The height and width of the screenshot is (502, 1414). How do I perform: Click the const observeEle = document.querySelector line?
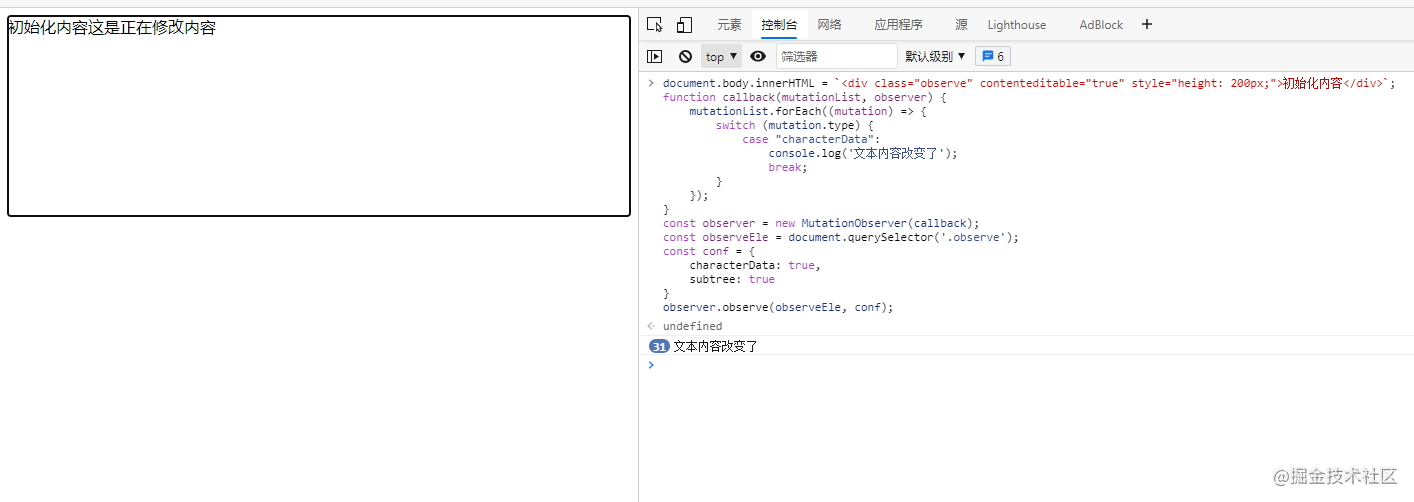coord(841,237)
